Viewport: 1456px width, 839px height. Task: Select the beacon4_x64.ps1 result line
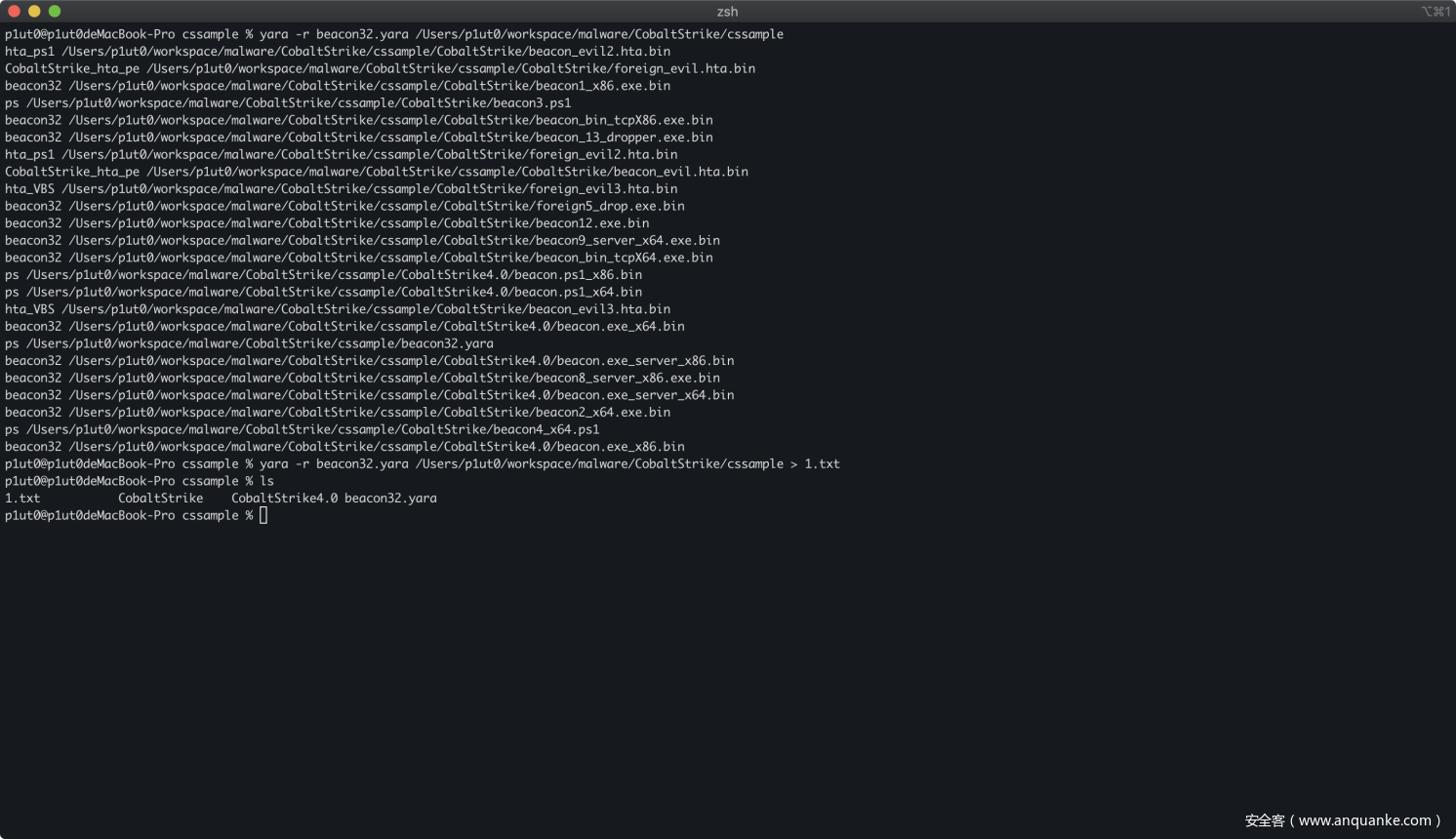click(312, 429)
